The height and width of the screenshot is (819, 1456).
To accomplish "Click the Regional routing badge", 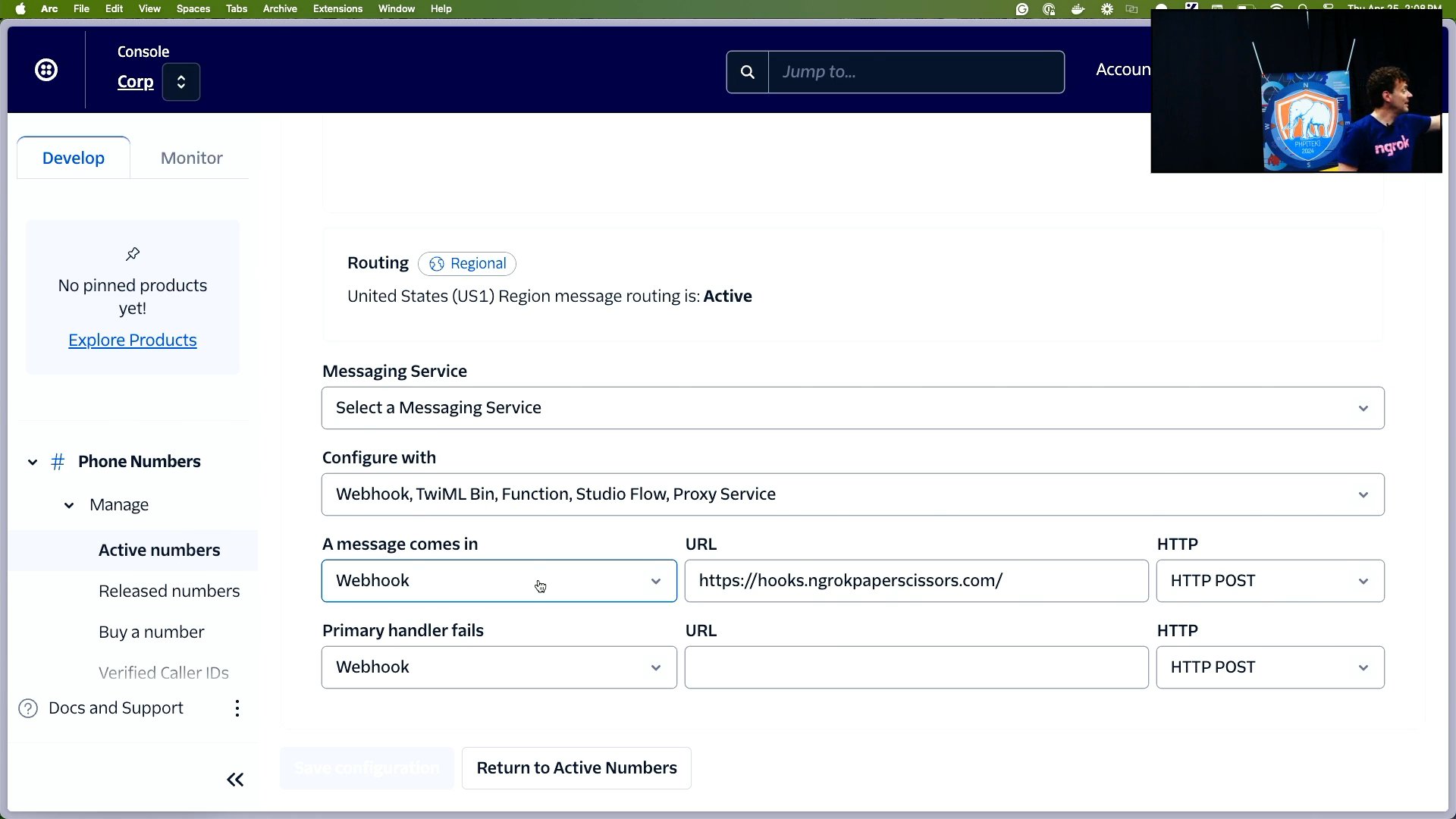I will pos(467,264).
